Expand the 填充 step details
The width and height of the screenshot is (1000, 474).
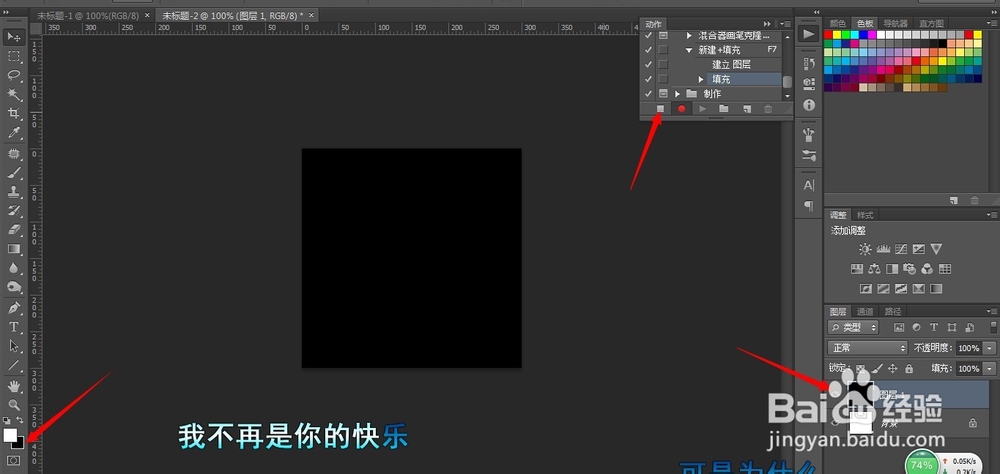(701, 79)
